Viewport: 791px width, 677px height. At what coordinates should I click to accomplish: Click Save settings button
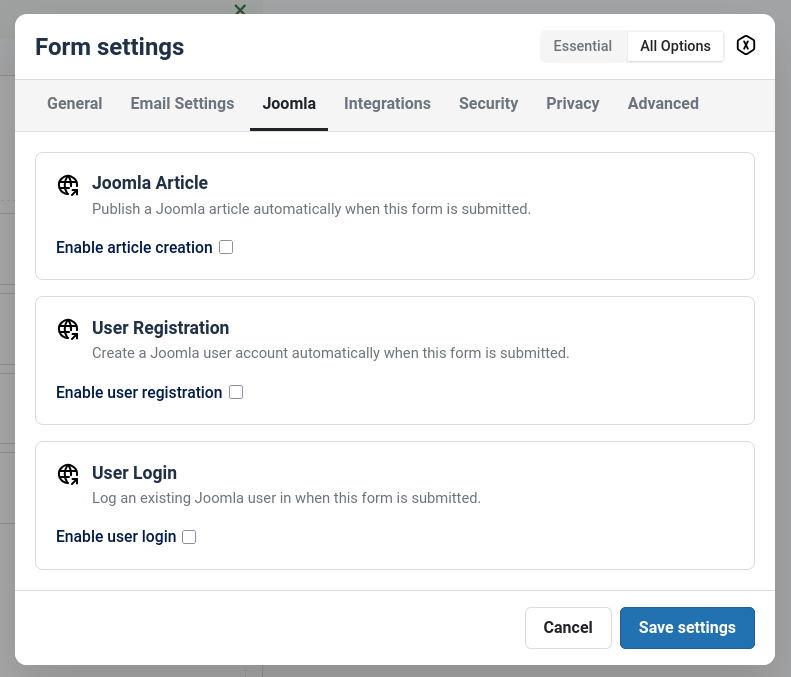687,628
